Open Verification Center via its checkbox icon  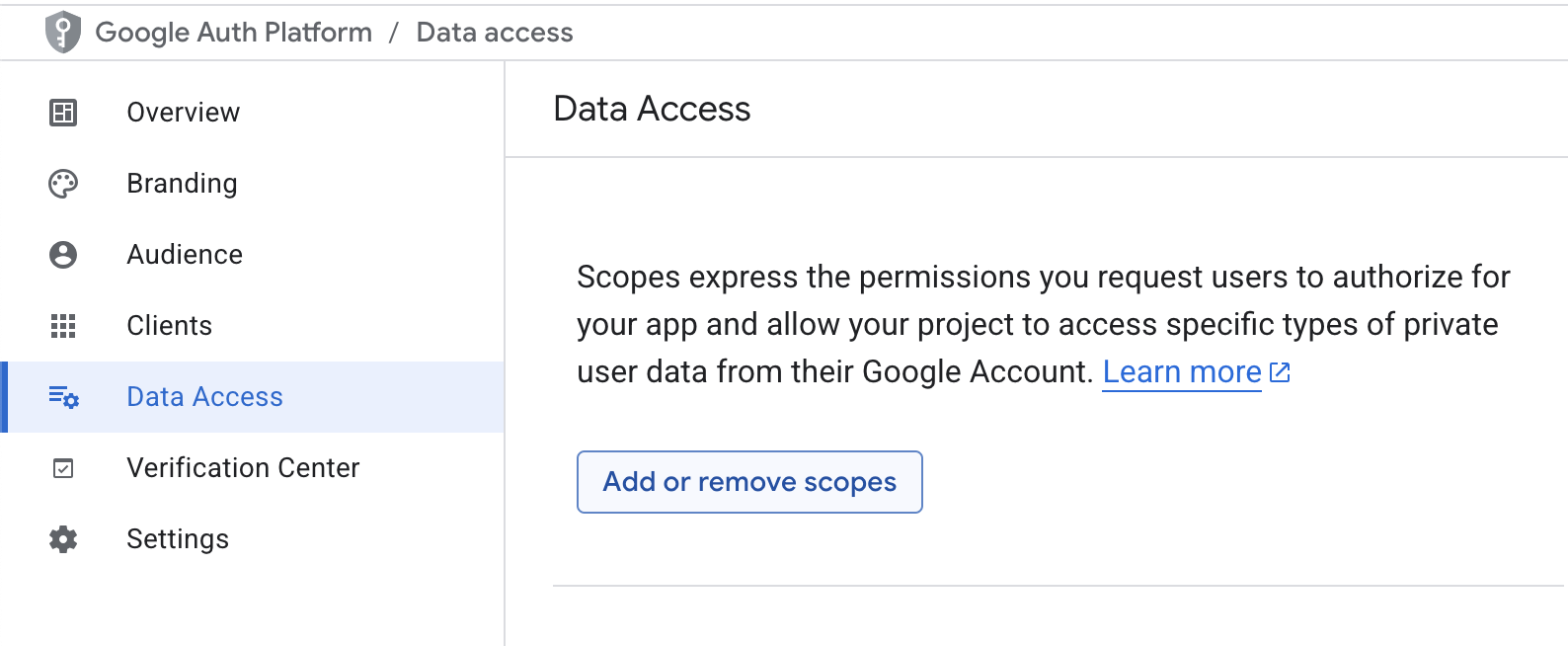point(63,467)
